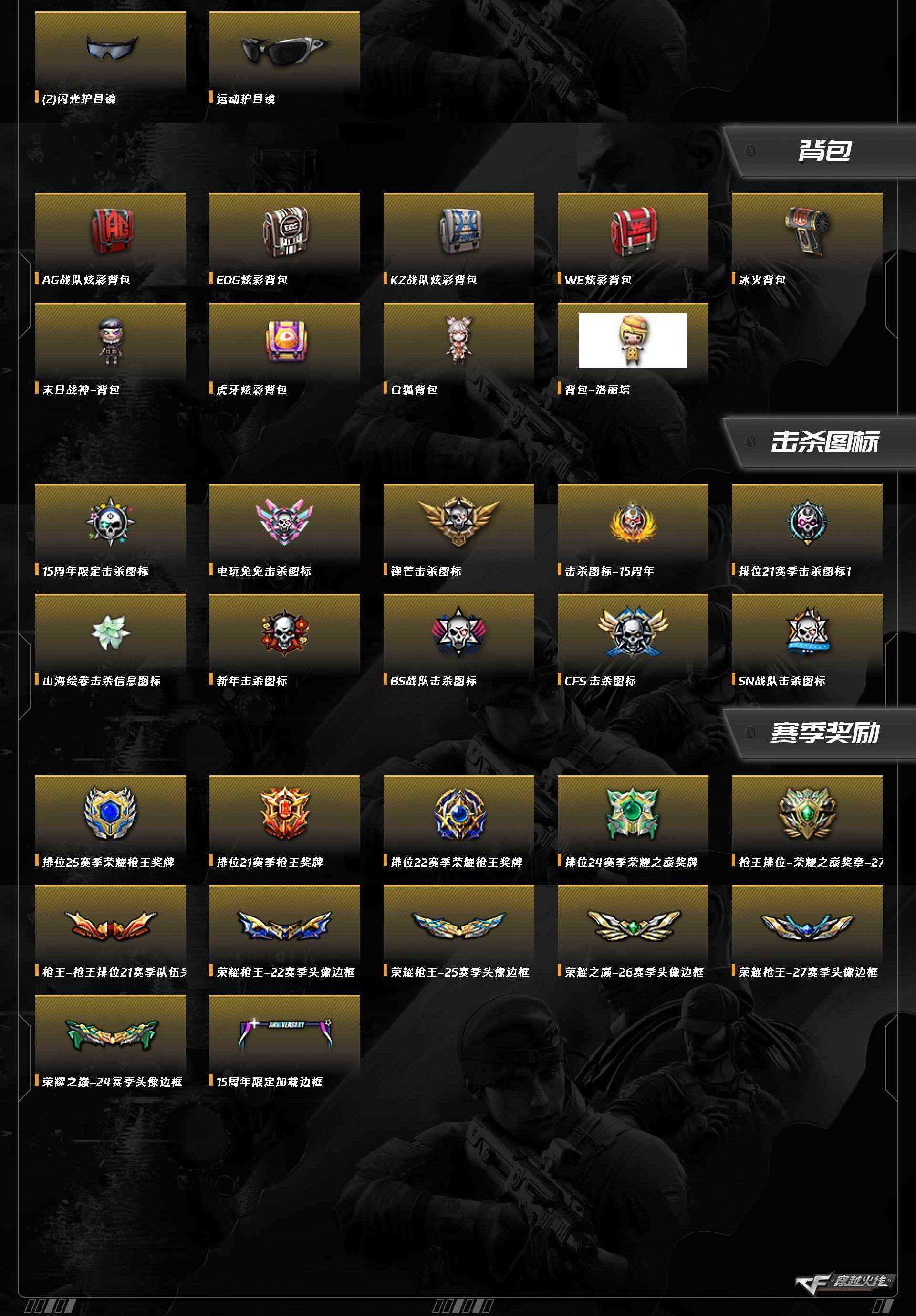Click the 背包-洛丽塔 character thumbnail
Viewport: 916px width, 1316px height.
(x=633, y=340)
